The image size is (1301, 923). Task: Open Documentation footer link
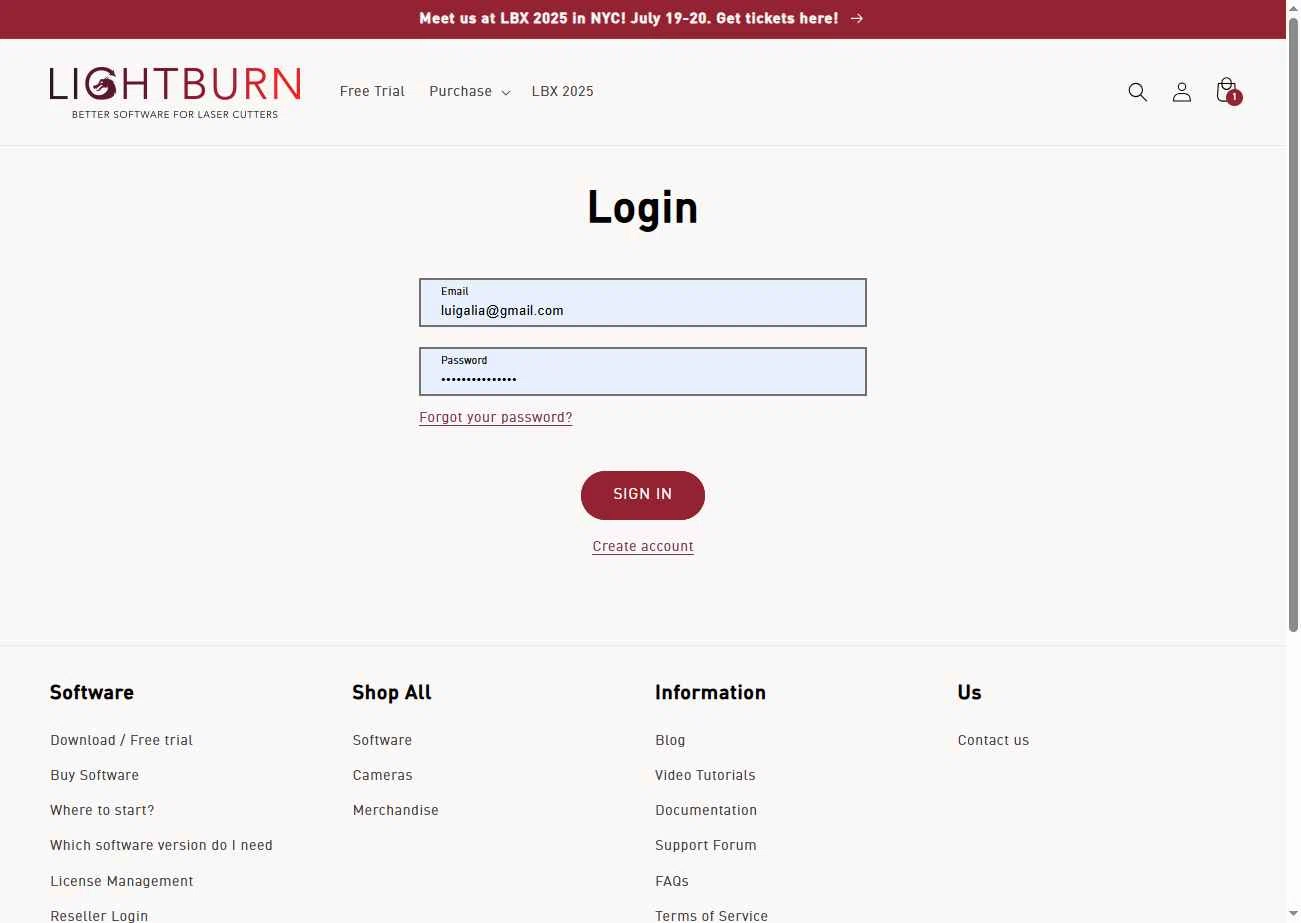(x=706, y=810)
